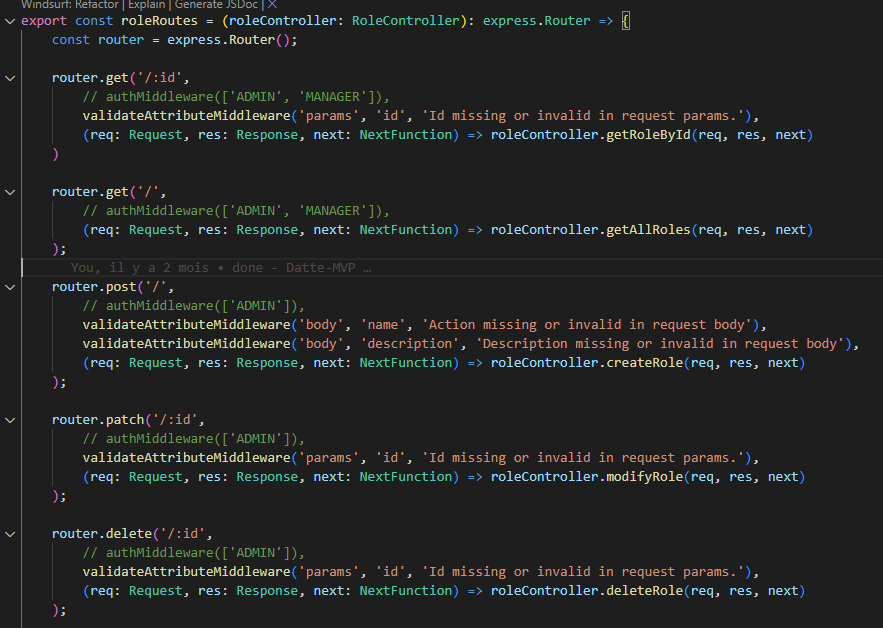This screenshot has width=883, height=628.
Task: Click the getAllRoles method name
Action: click(648, 230)
